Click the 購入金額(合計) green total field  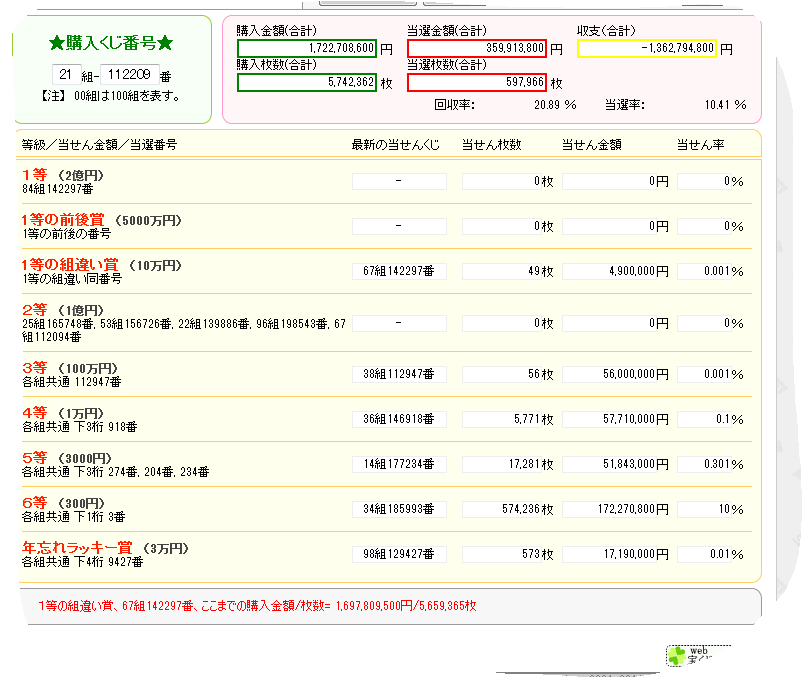coord(307,49)
